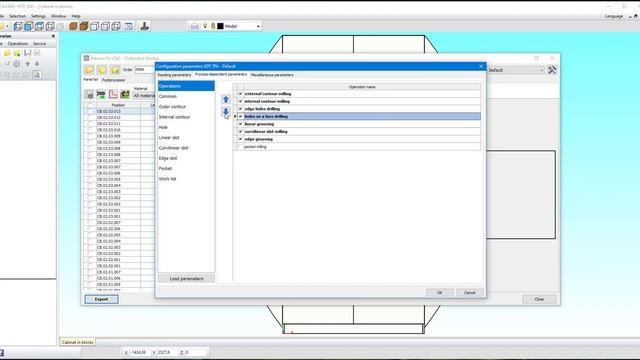This screenshot has width=640, height=360.
Task: Open the Help menu
Action: [76, 16]
